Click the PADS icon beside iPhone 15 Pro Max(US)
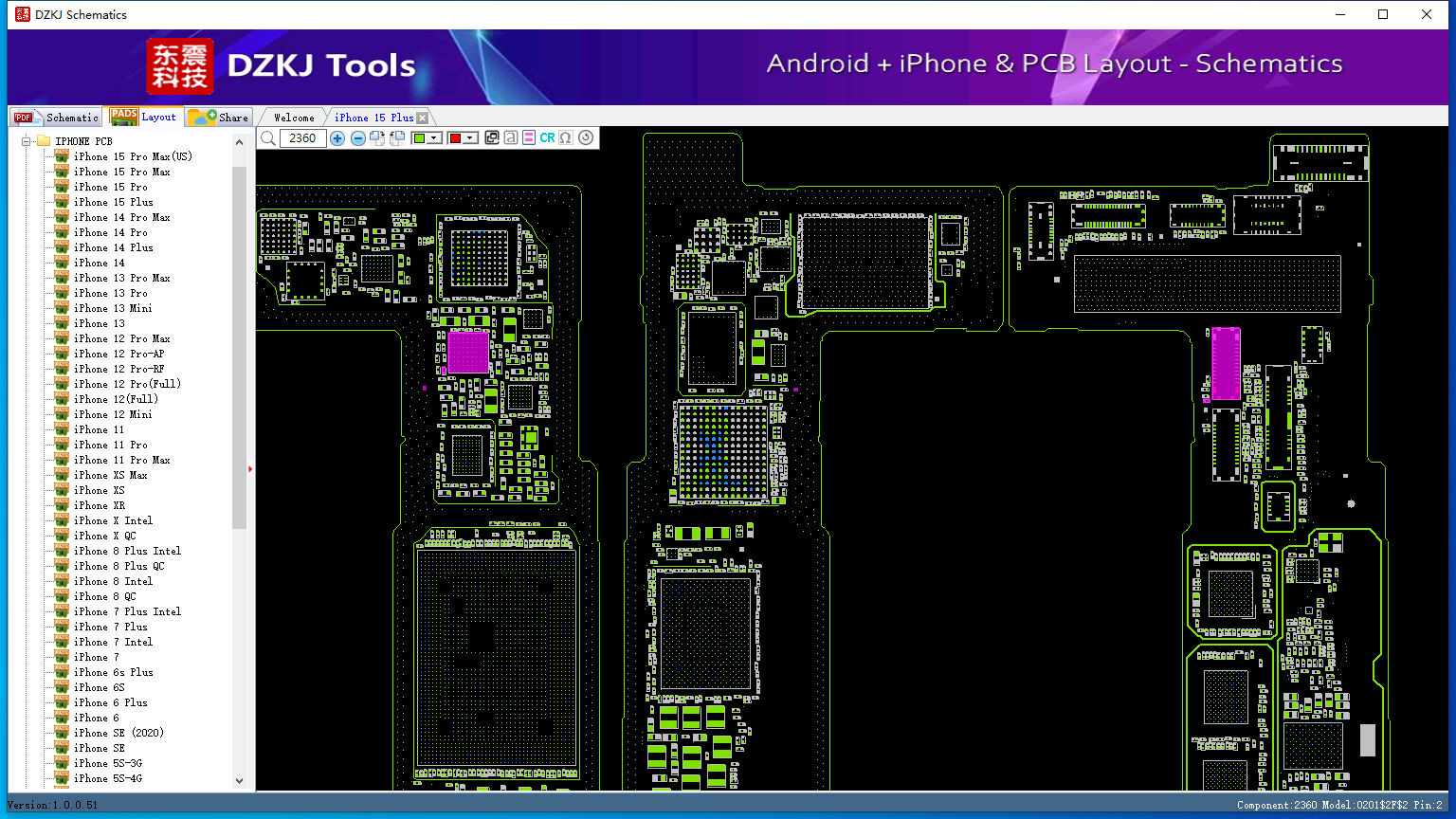1456x819 pixels. point(62,156)
